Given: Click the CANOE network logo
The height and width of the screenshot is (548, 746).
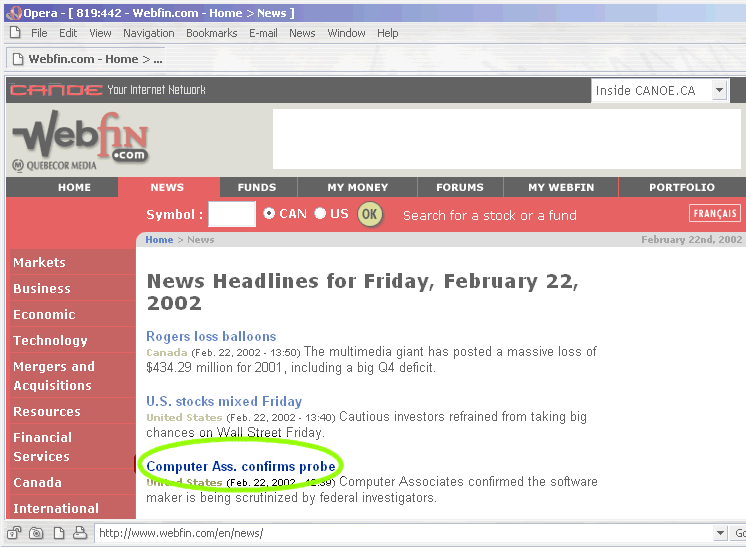Looking at the screenshot, I should pos(56,90).
